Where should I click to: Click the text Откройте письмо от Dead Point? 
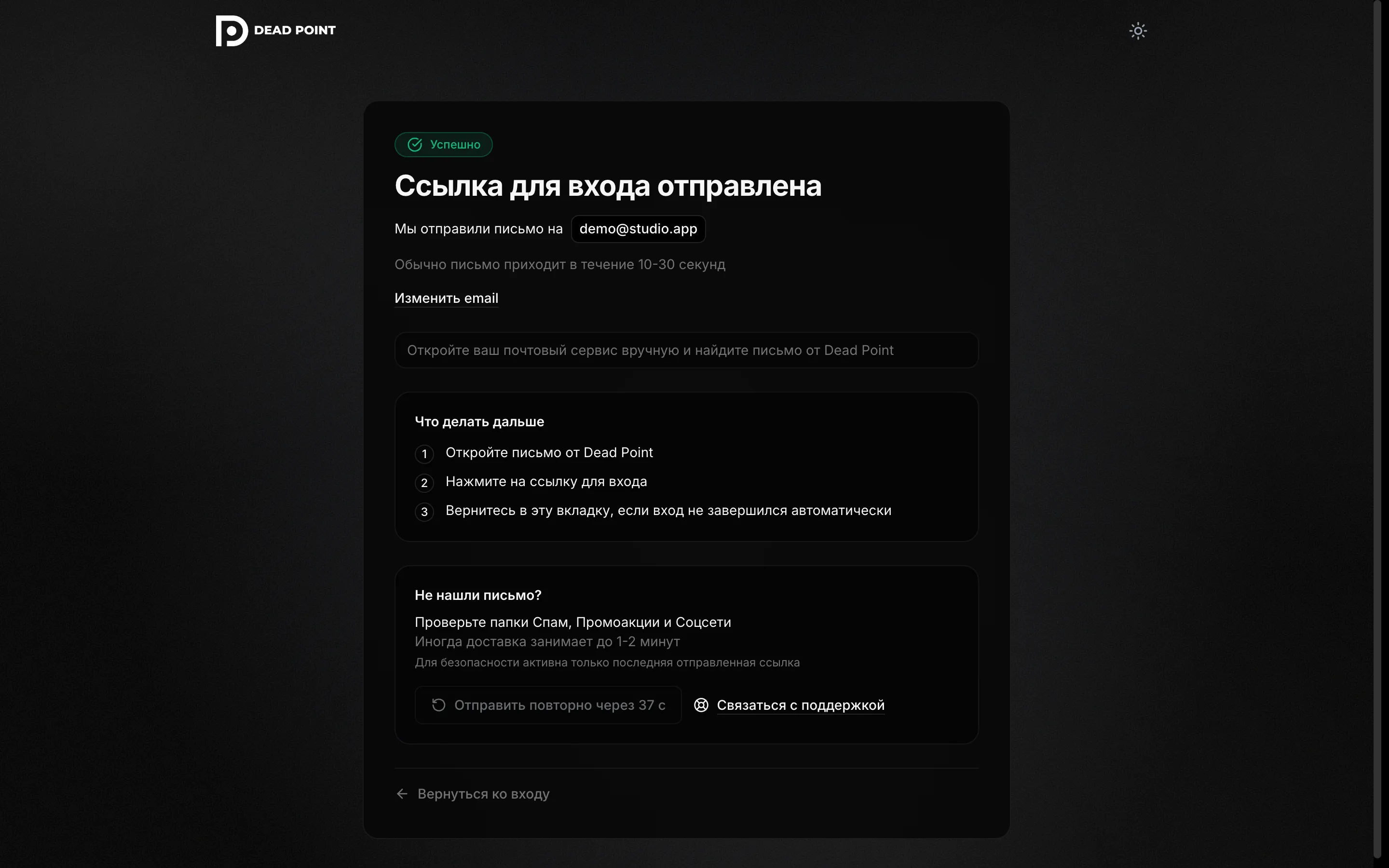pos(549,453)
